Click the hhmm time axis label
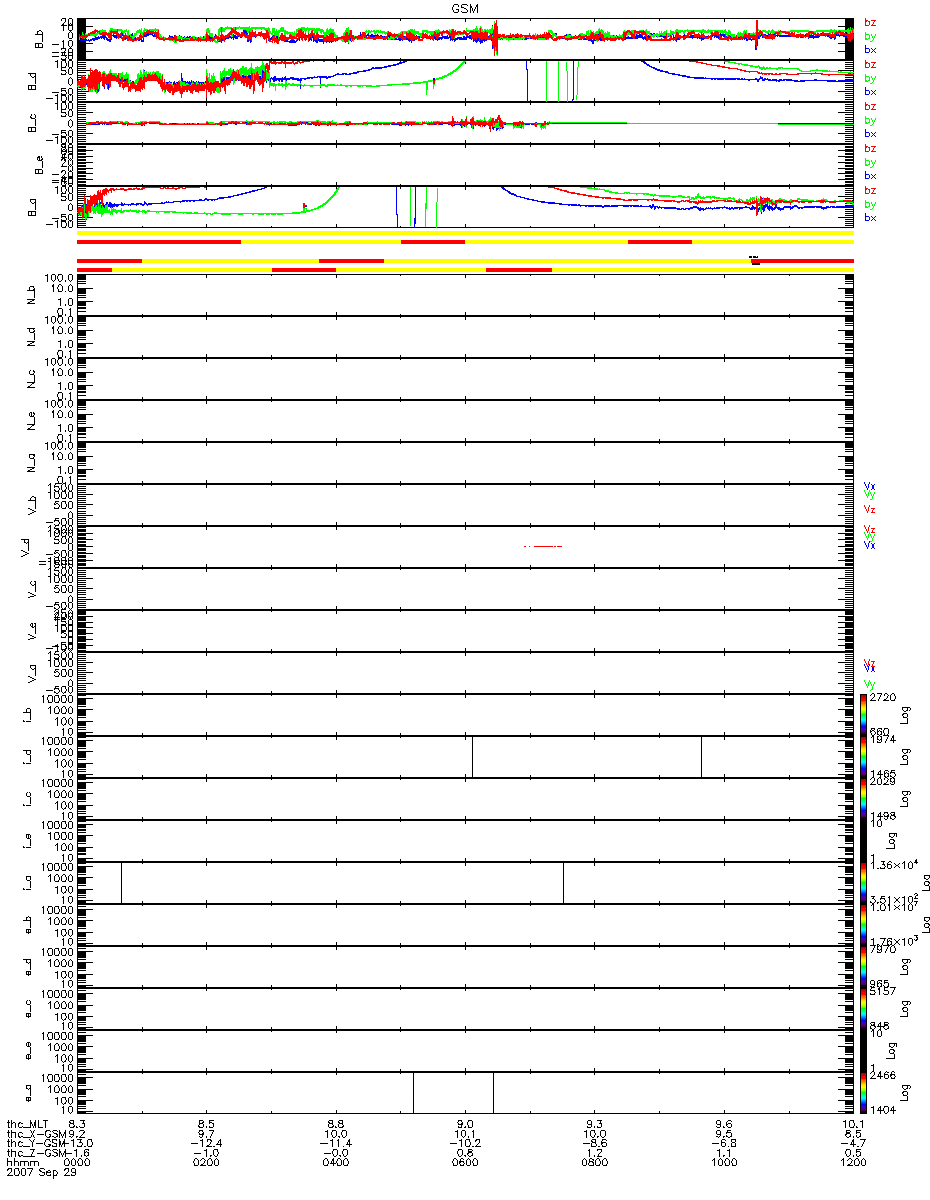This screenshot has height=1200, width=930. point(21,1163)
